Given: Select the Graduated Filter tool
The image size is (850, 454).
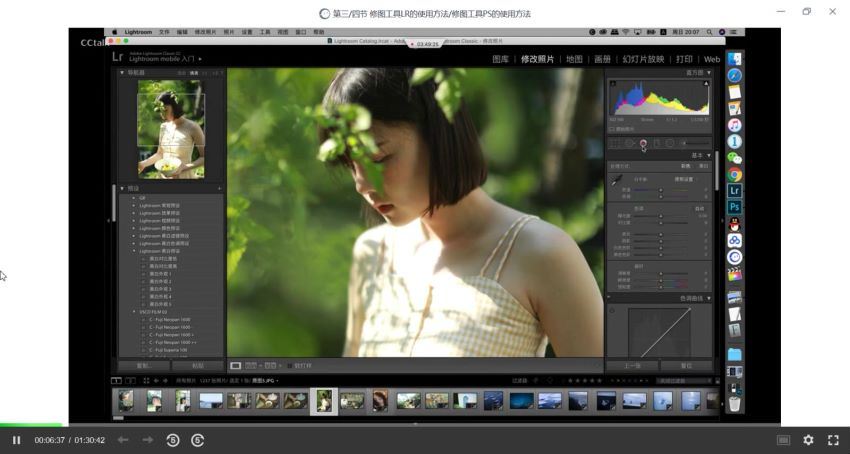Looking at the screenshot, I should (656, 143).
